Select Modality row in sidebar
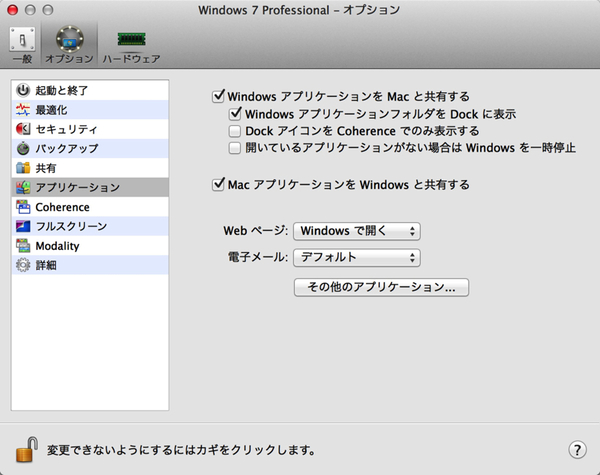Screen dimensions: 600x475 90,245
